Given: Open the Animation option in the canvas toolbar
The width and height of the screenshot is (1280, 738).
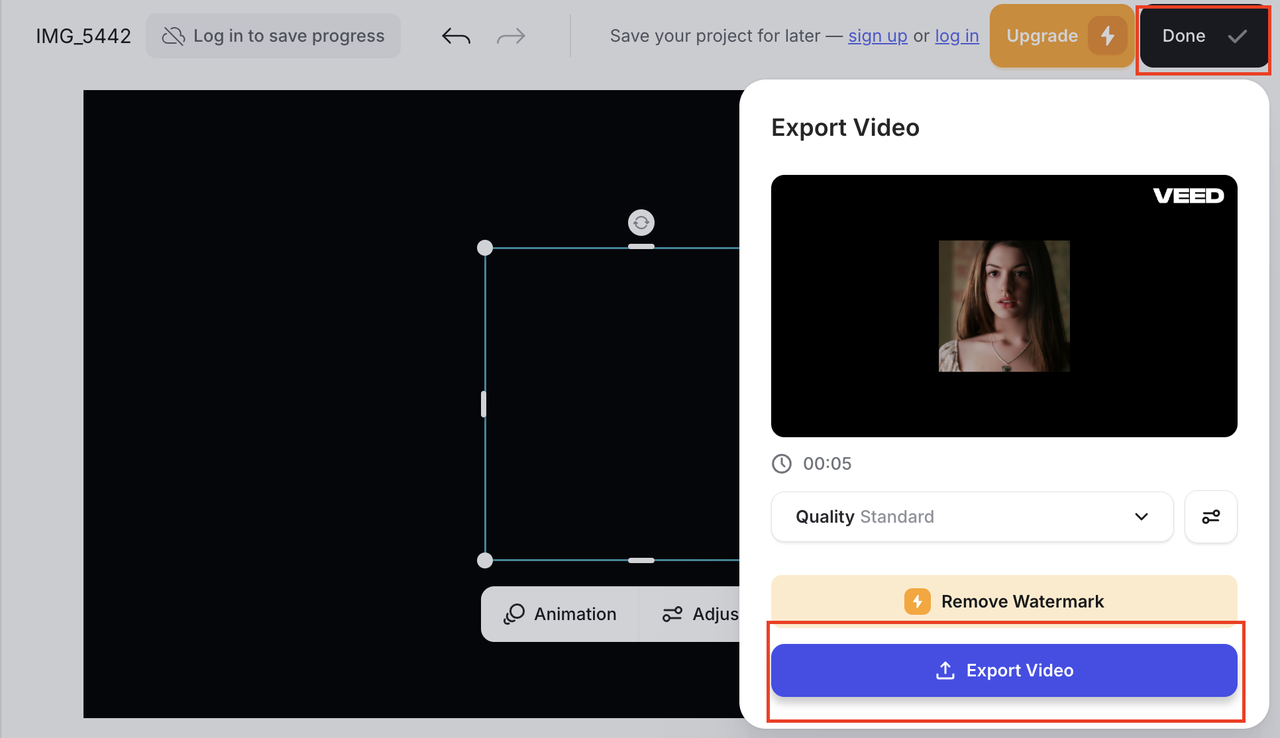Looking at the screenshot, I should 560,614.
